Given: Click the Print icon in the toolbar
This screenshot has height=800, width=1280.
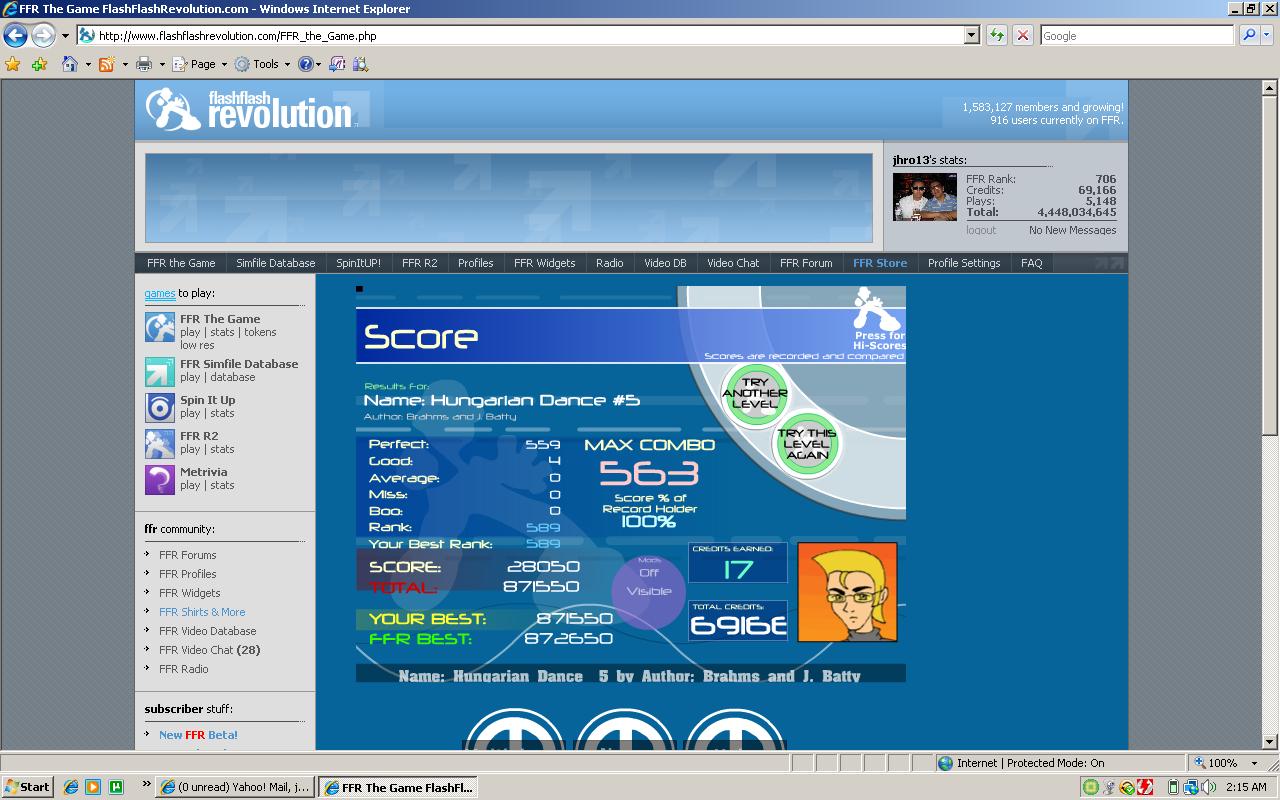Looking at the screenshot, I should pyautogui.click(x=143, y=64).
